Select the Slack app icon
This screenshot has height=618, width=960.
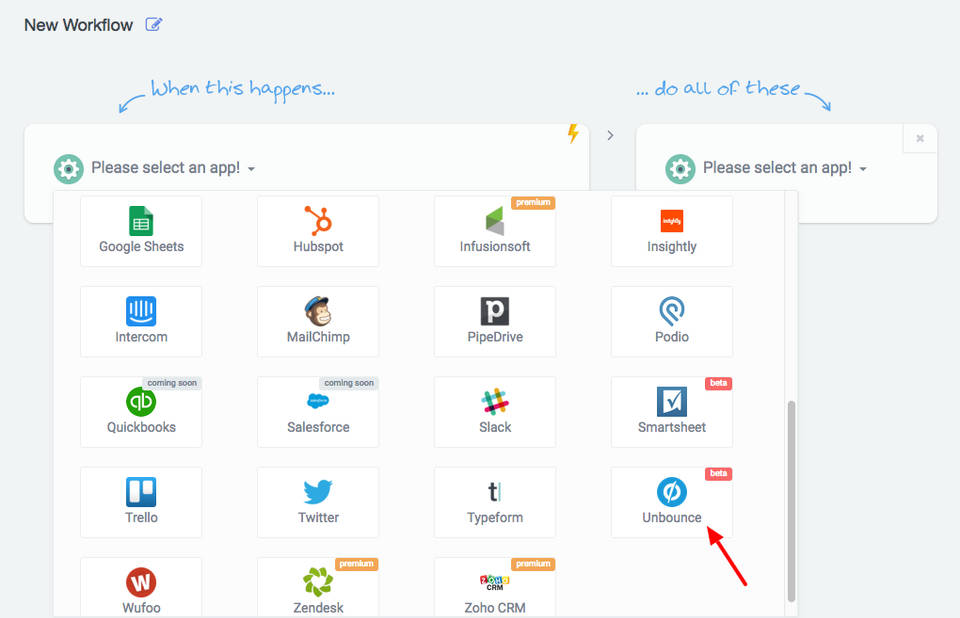(495, 402)
